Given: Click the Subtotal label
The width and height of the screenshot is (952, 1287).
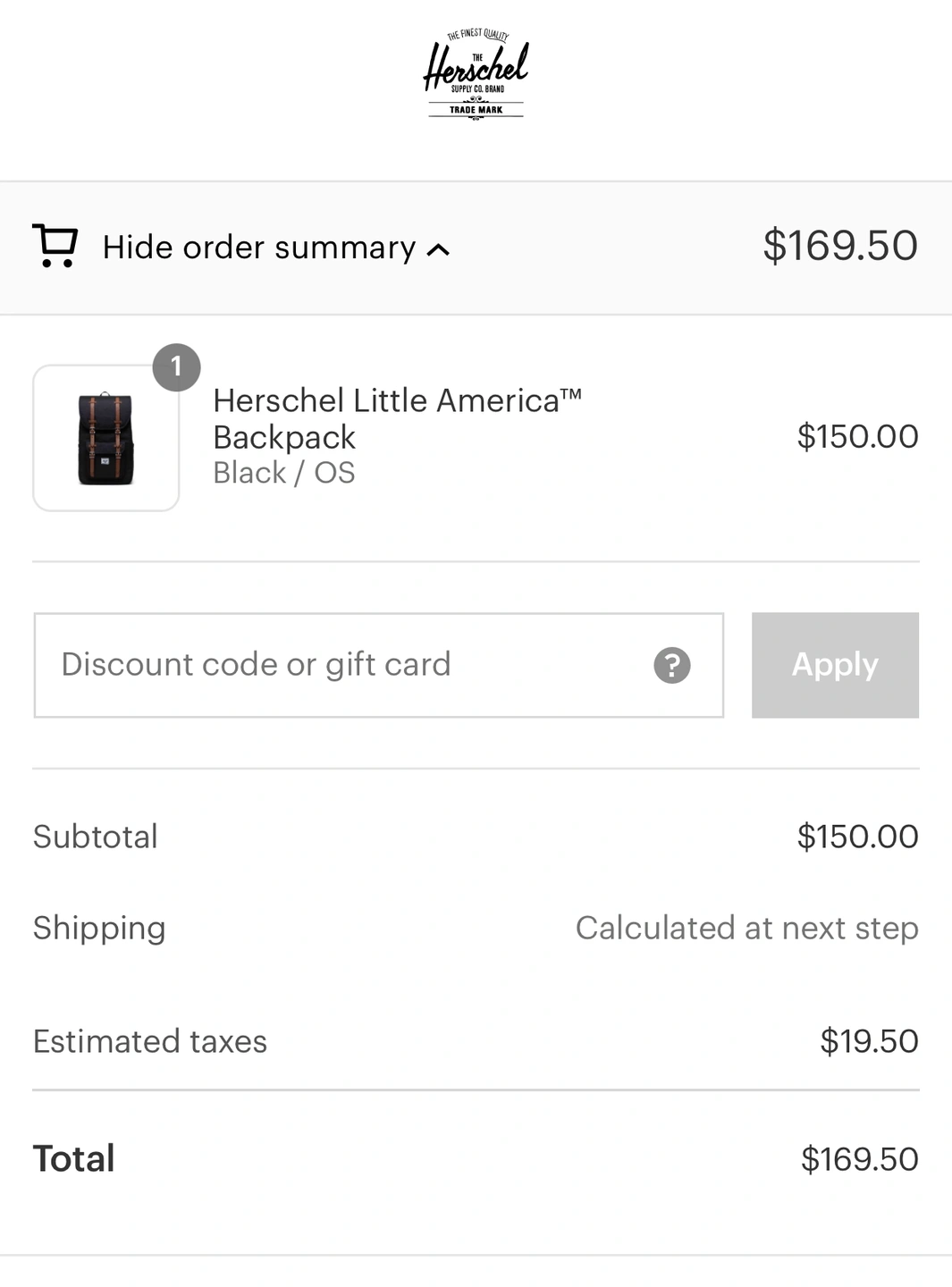Looking at the screenshot, I should pos(96,837).
